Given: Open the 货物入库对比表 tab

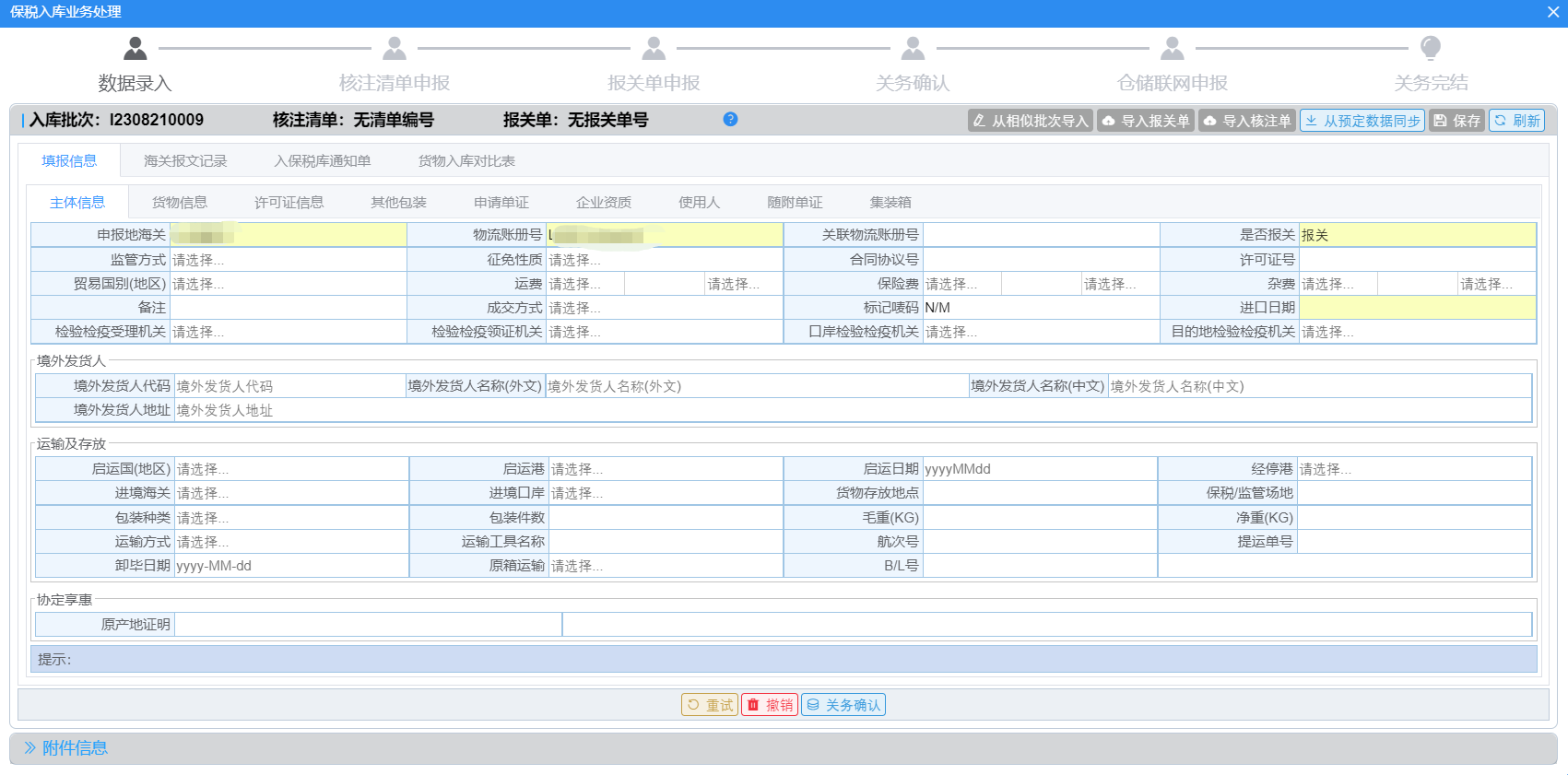Looking at the screenshot, I should [x=466, y=160].
